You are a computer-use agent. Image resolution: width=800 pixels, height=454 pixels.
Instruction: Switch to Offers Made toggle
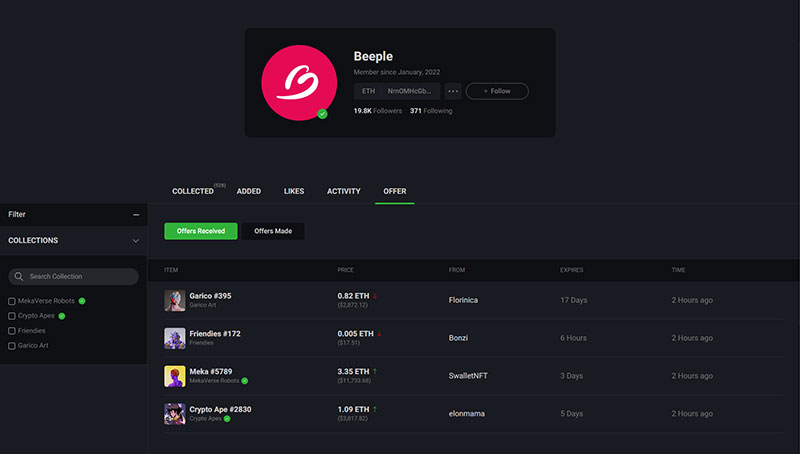click(x=273, y=231)
